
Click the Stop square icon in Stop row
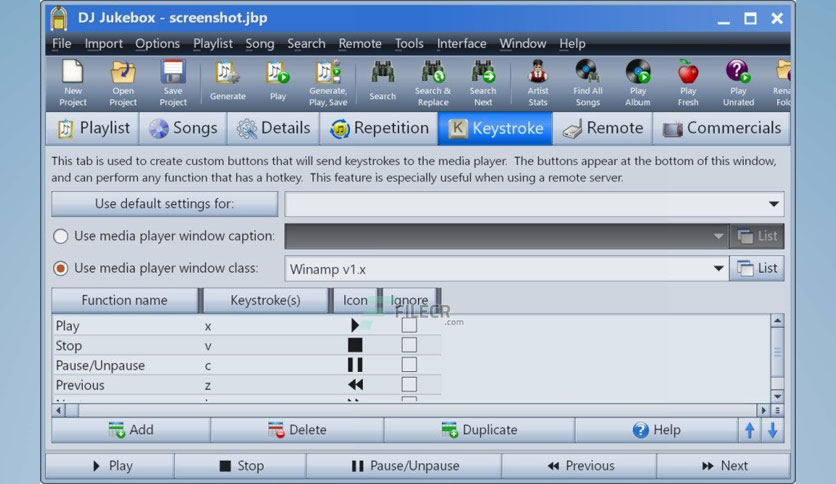coord(355,345)
